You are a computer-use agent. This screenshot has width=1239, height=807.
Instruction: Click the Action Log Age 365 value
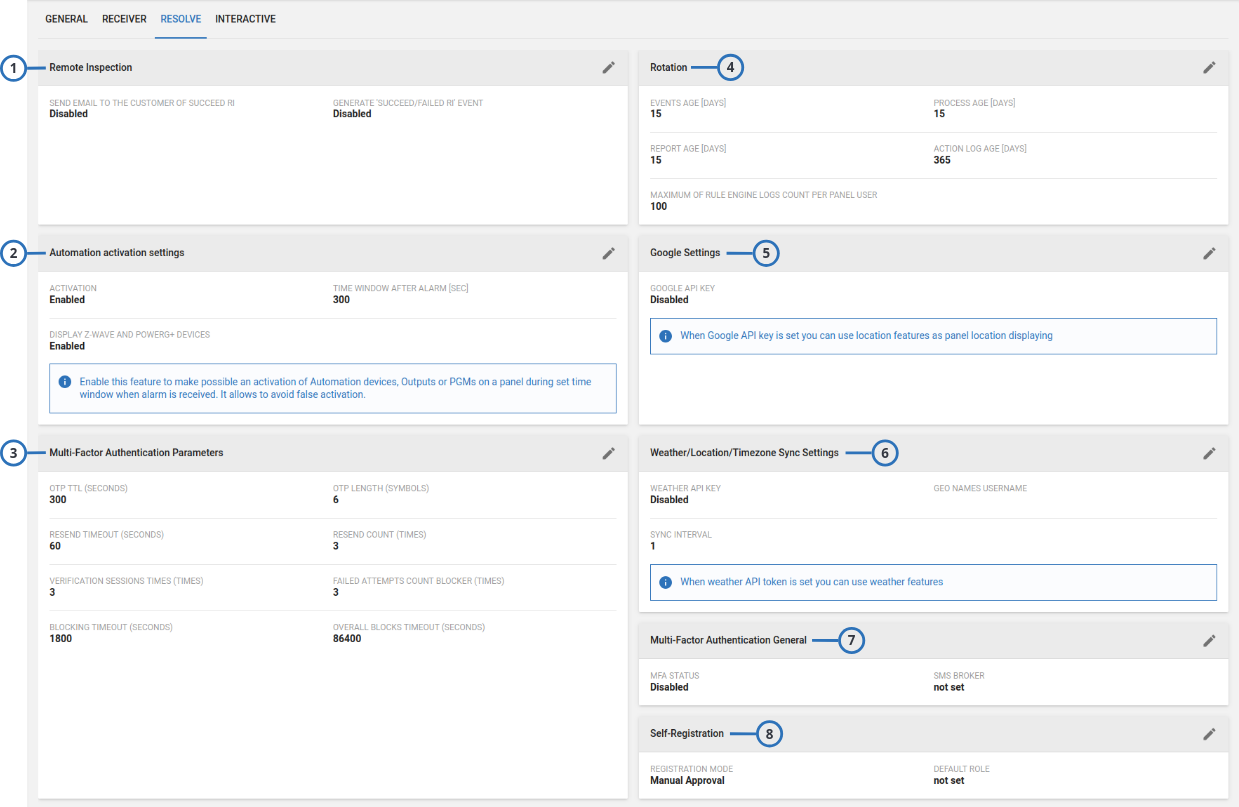[942, 160]
